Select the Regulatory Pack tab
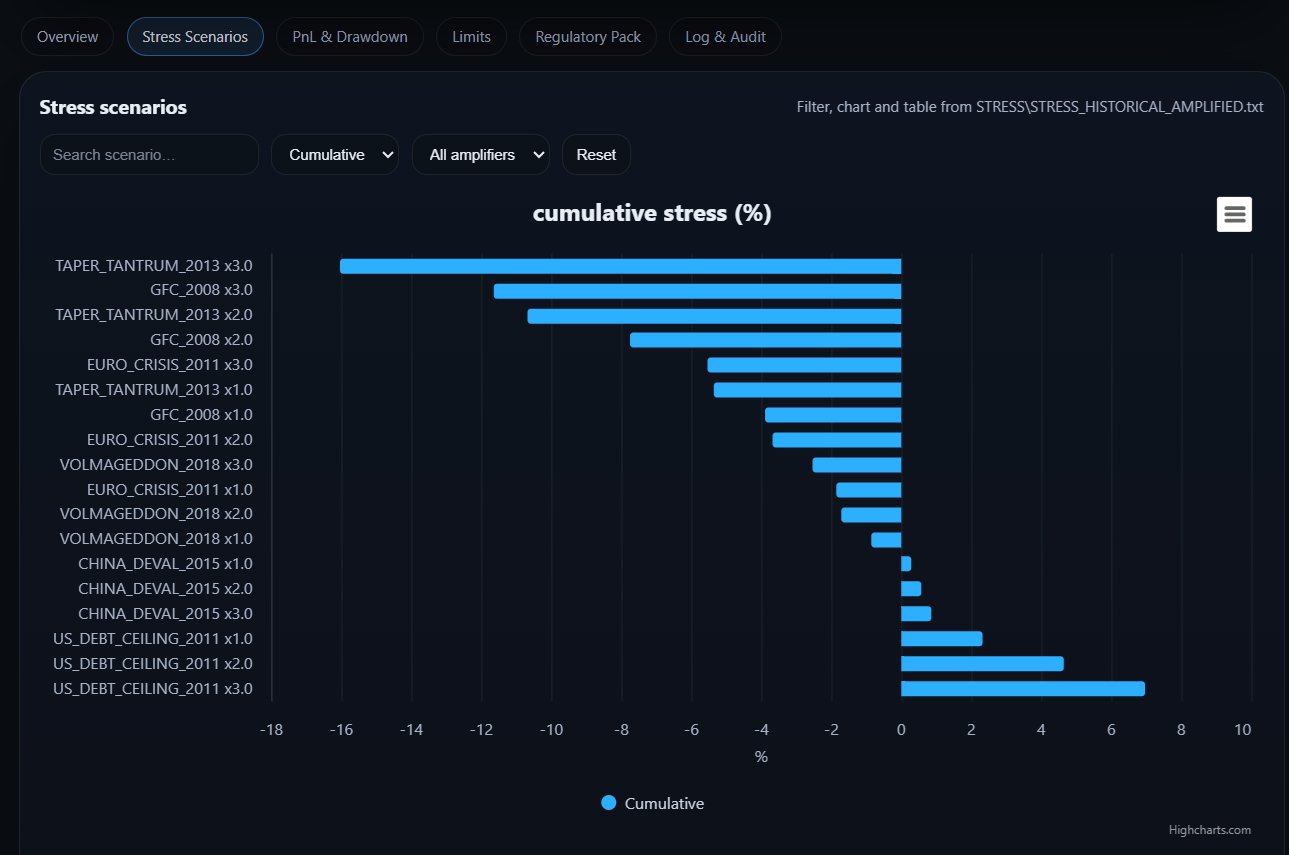 587,37
